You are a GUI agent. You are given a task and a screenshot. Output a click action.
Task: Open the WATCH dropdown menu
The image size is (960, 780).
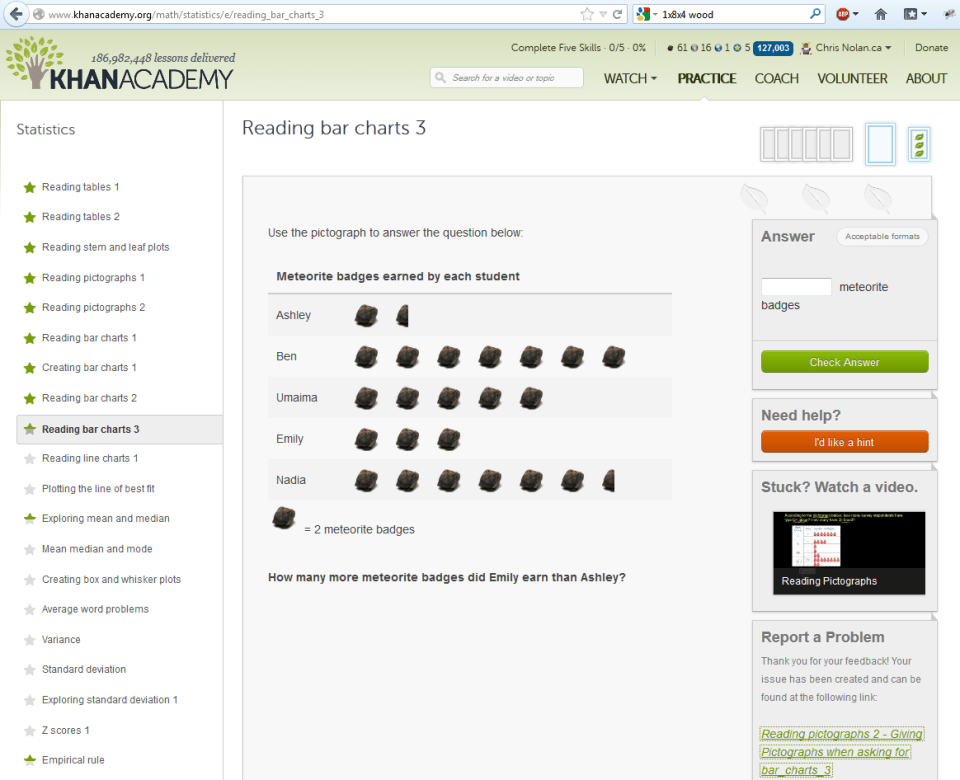pyautogui.click(x=630, y=78)
